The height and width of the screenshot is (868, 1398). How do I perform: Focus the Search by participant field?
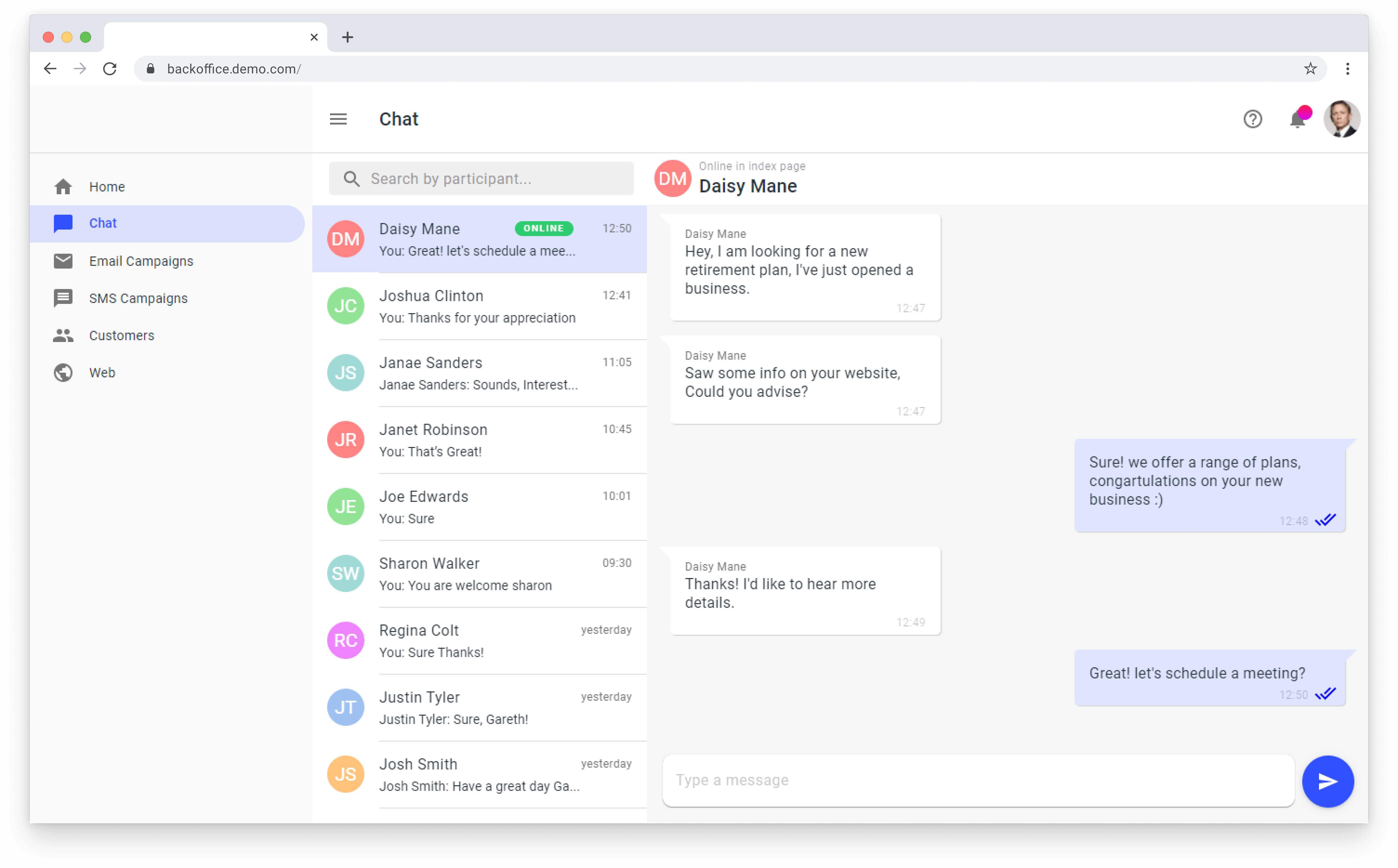coord(481,178)
